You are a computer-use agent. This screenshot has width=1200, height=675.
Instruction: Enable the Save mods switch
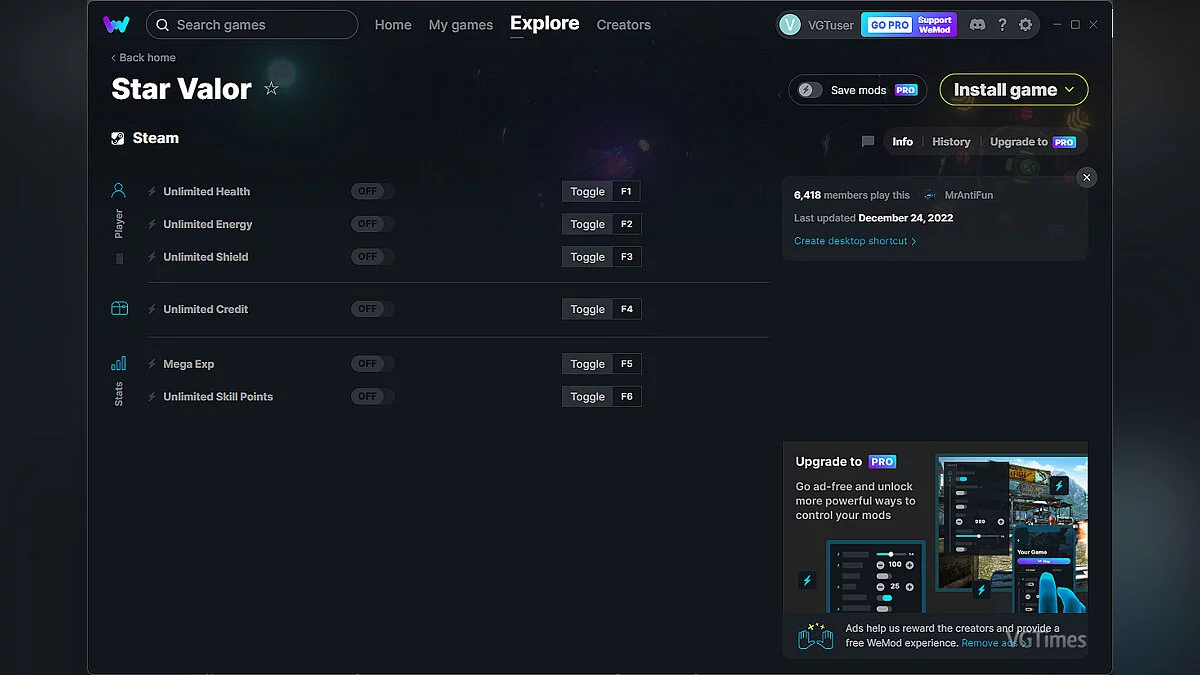810,90
